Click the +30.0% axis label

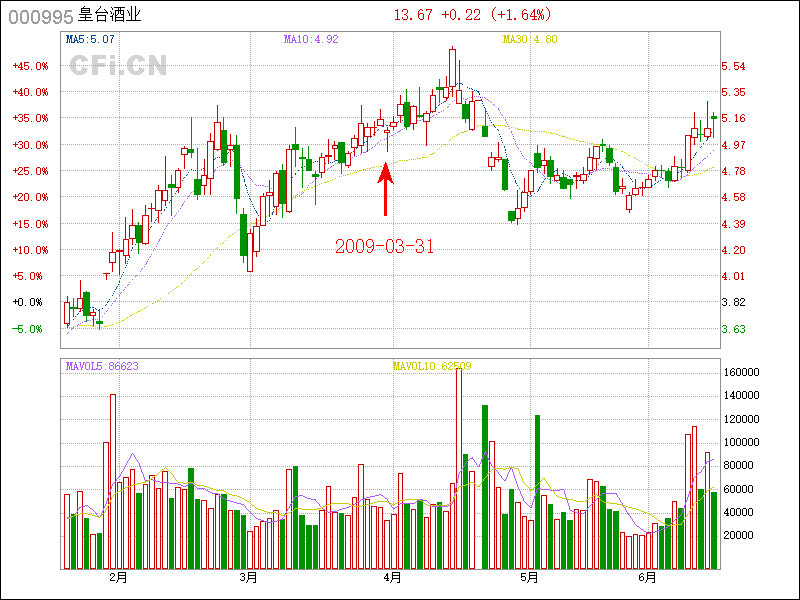(31, 145)
